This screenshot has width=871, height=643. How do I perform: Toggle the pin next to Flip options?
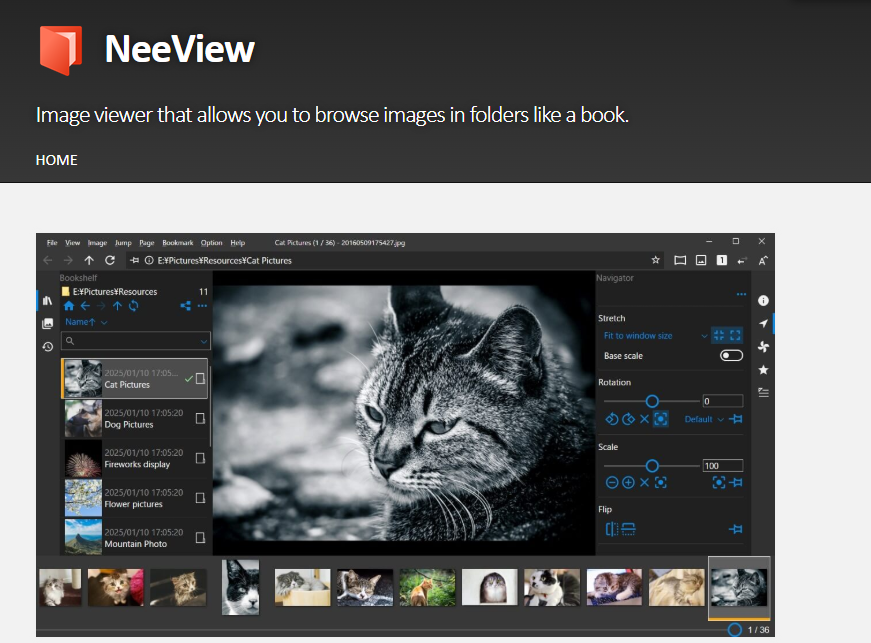[x=736, y=529]
